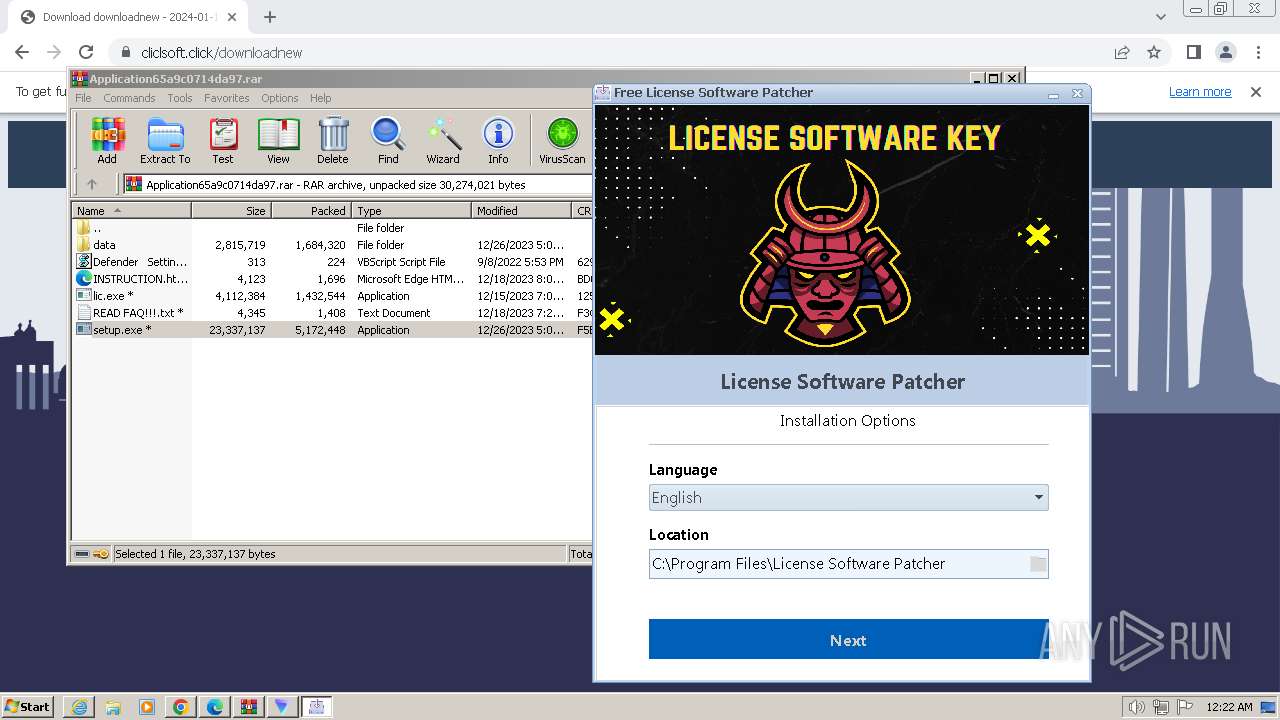Click Action Center flag in system tray

(1185, 707)
